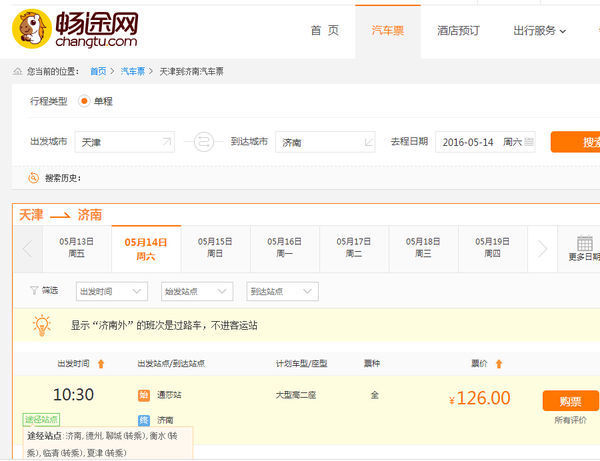Select 05月19日 周四 date tab
Viewport: 600px width, 461px height.
tap(492, 248)
